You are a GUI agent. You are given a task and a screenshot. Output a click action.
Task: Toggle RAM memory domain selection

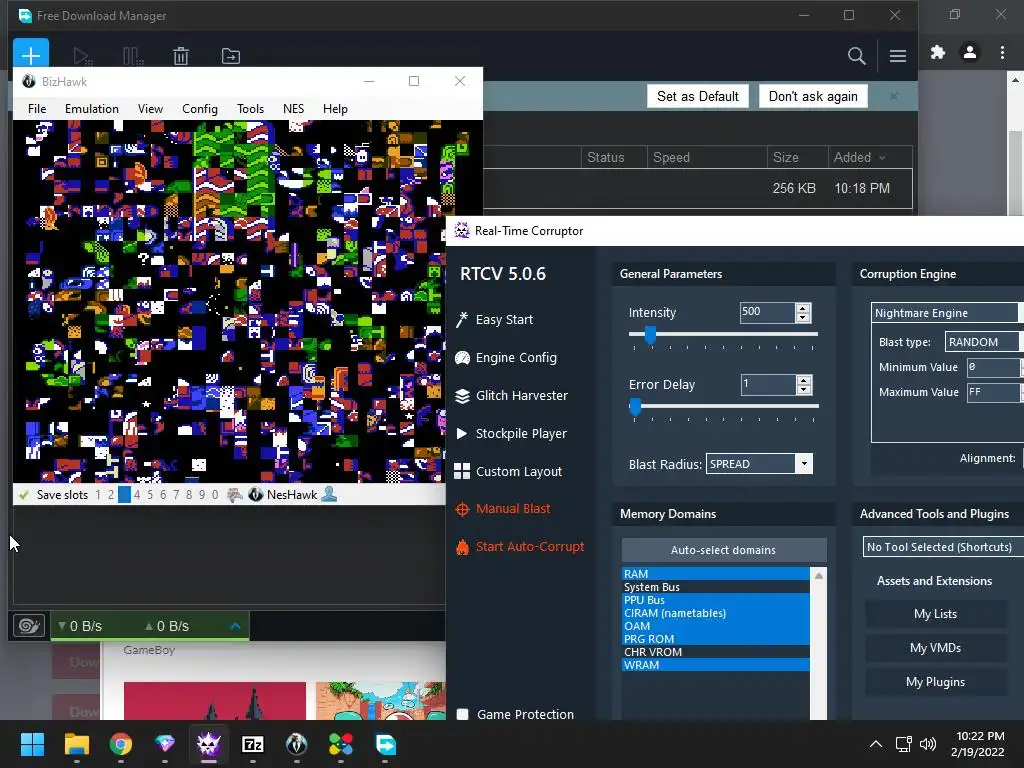coord(715,574)
